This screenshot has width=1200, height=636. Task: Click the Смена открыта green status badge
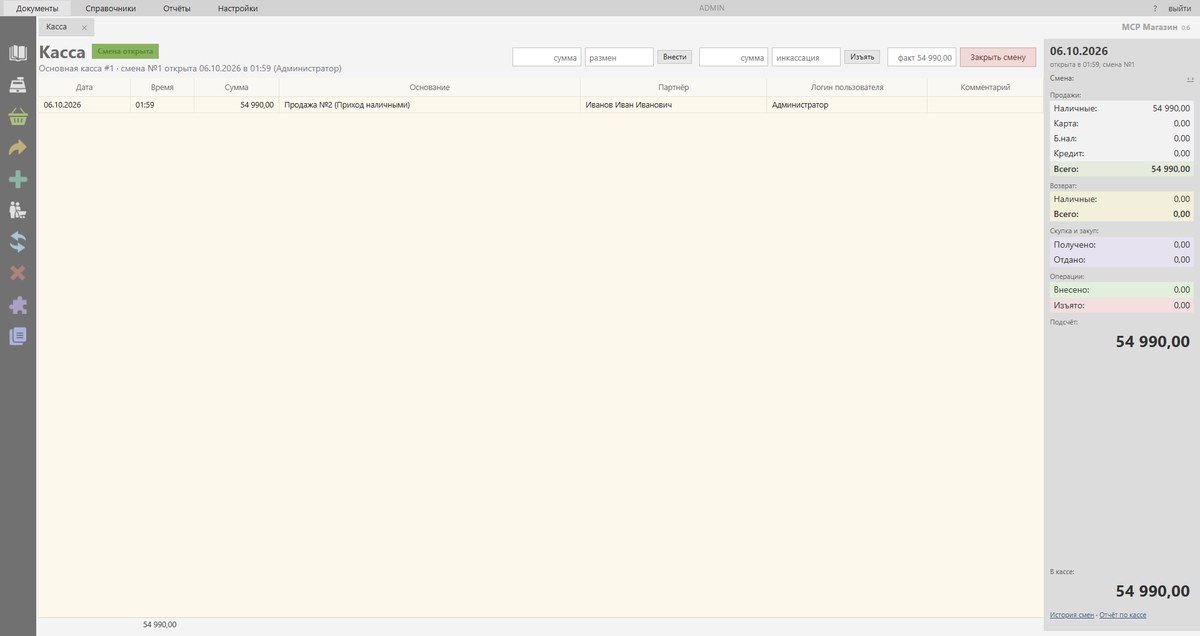[125, 51]
